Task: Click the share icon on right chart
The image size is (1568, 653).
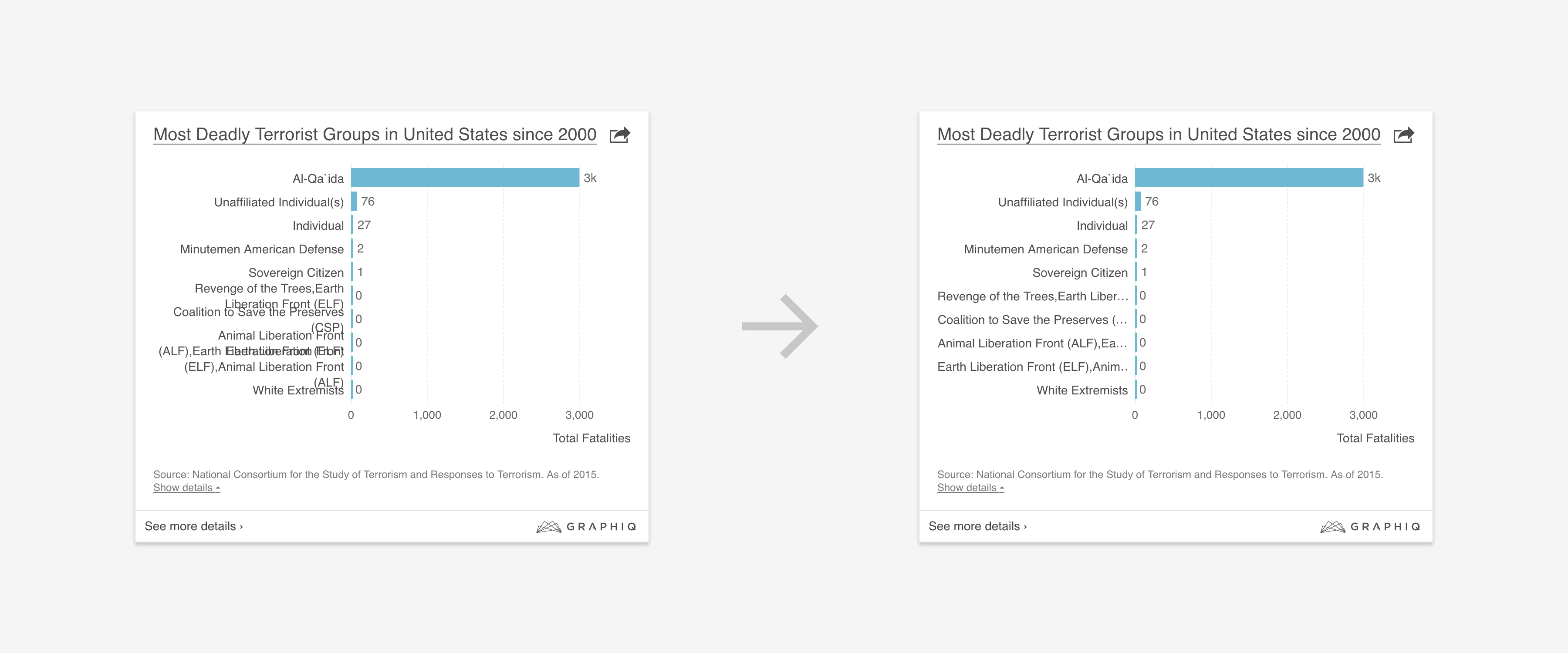Action: 1404,135
